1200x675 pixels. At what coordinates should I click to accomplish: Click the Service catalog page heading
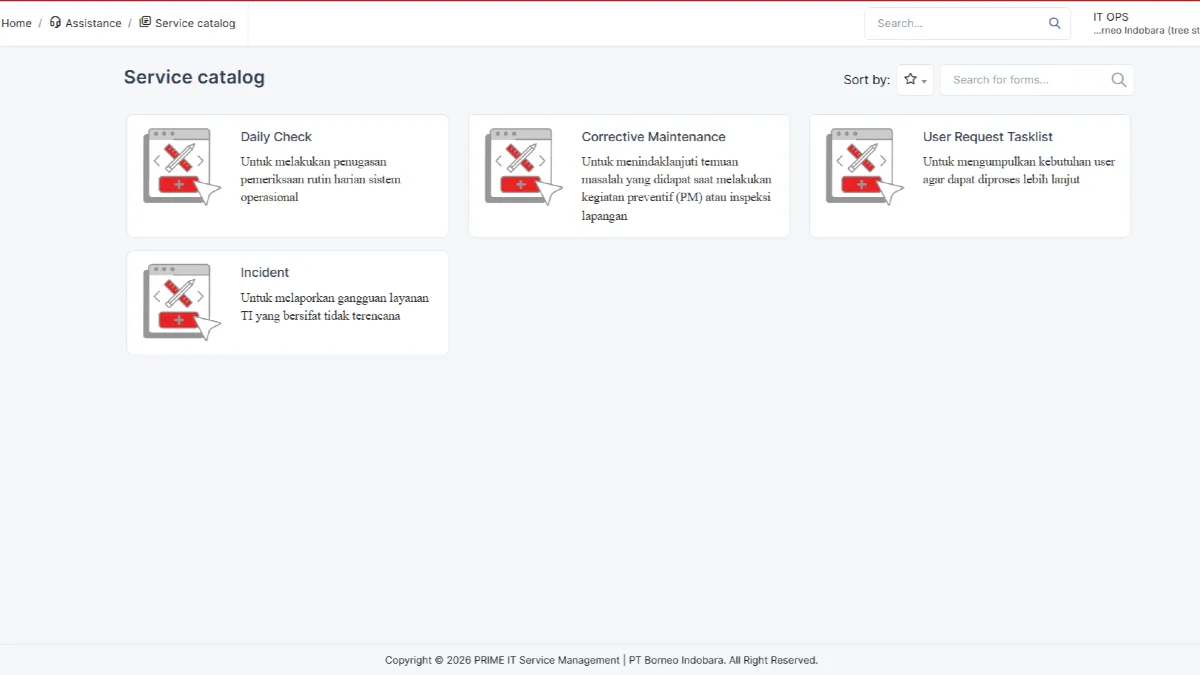coord(194,77)
